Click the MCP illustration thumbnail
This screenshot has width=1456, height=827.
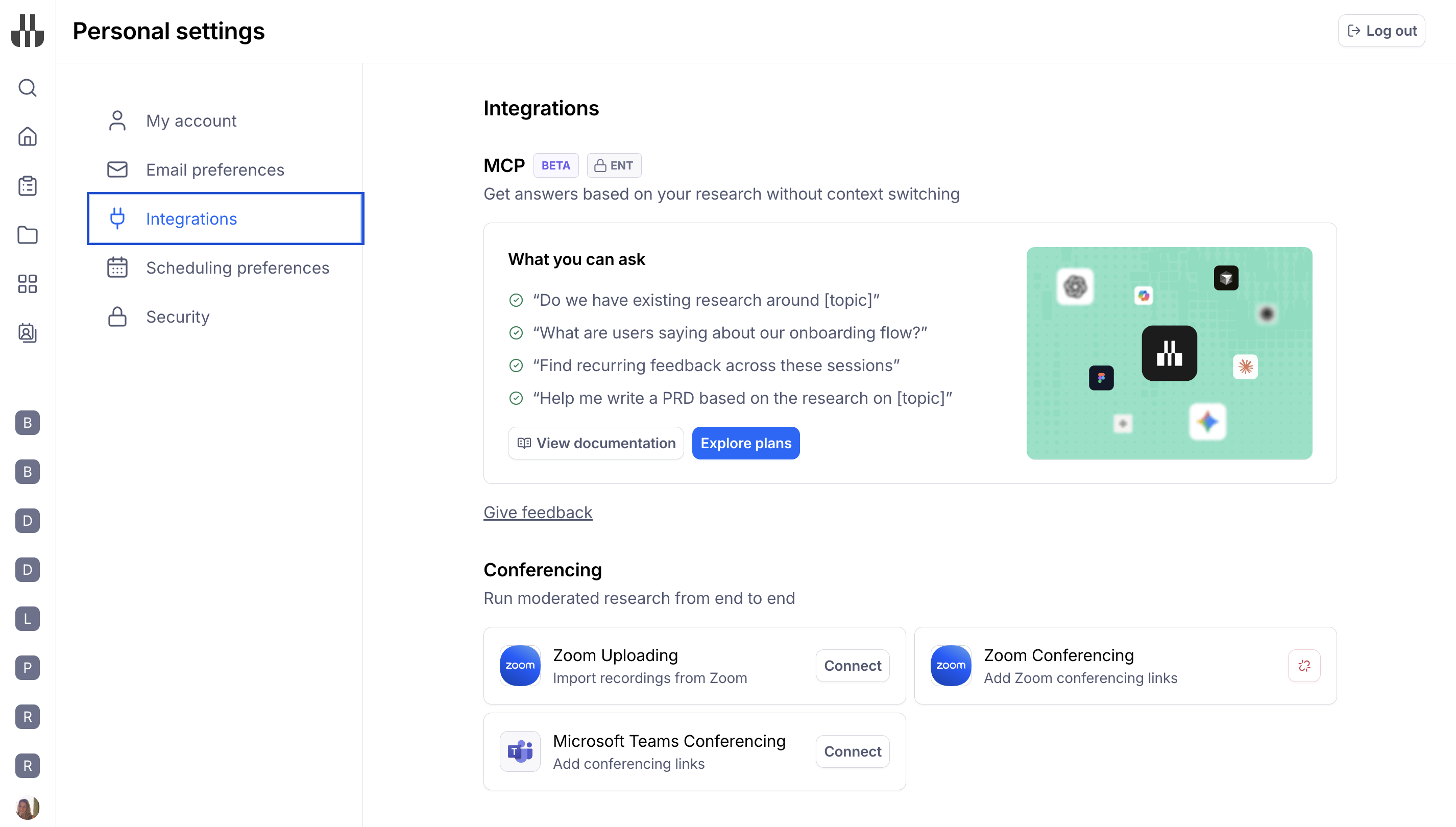coord(1169,353)
